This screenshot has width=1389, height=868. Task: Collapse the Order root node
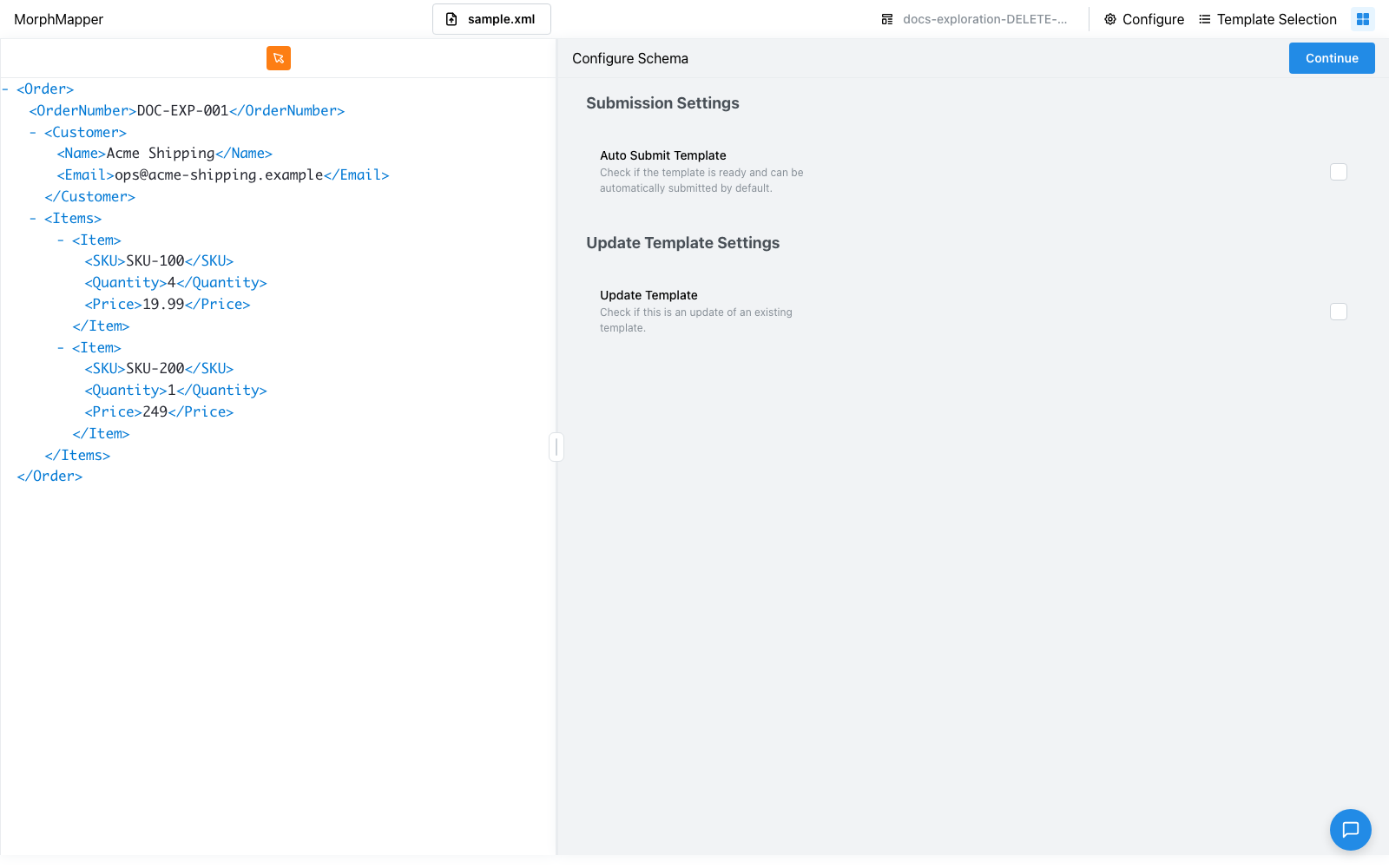[x=5, y=89]
